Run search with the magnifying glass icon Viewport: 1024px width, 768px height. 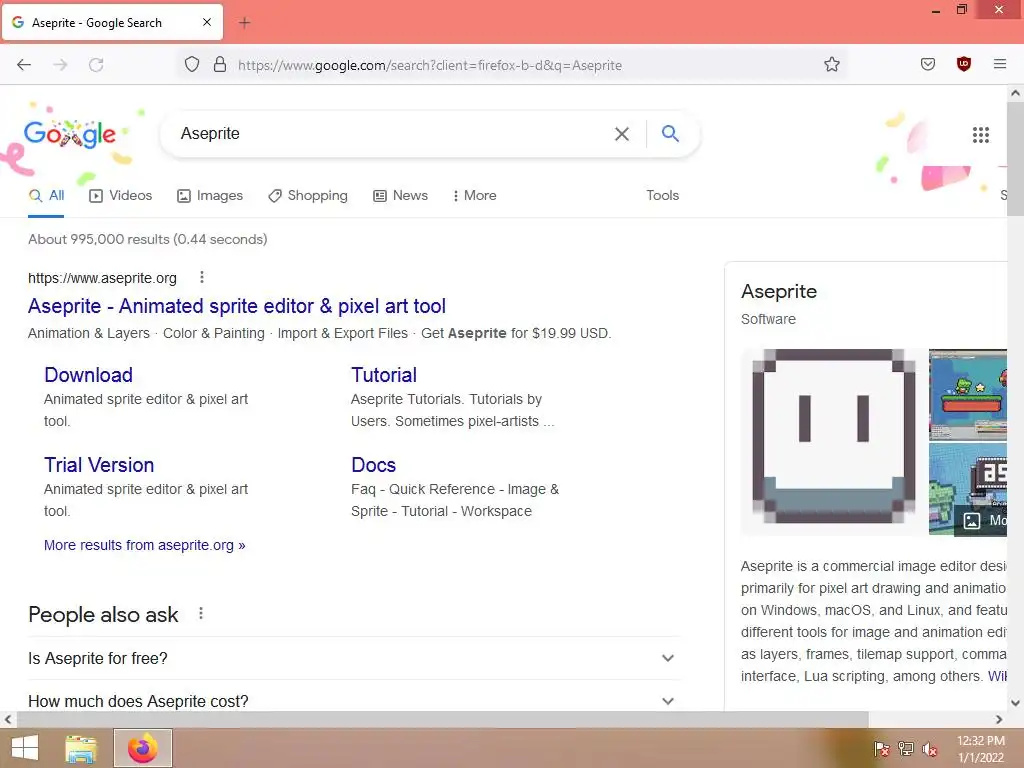[670, 133]
